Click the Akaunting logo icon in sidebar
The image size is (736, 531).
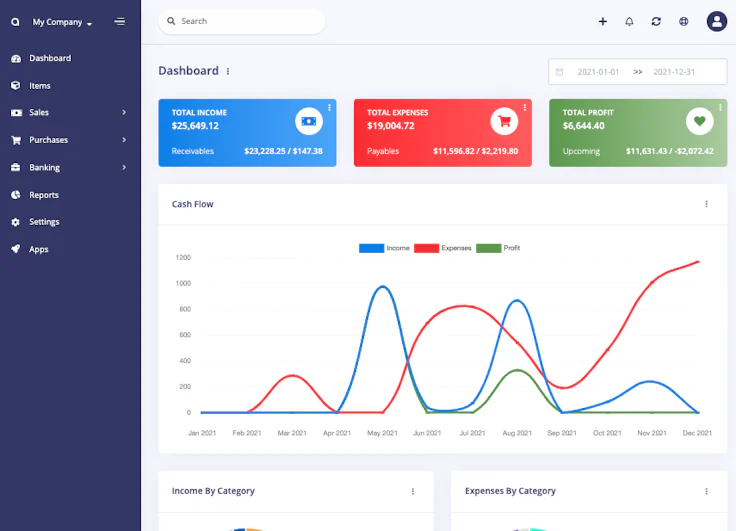tap(15, 22)
